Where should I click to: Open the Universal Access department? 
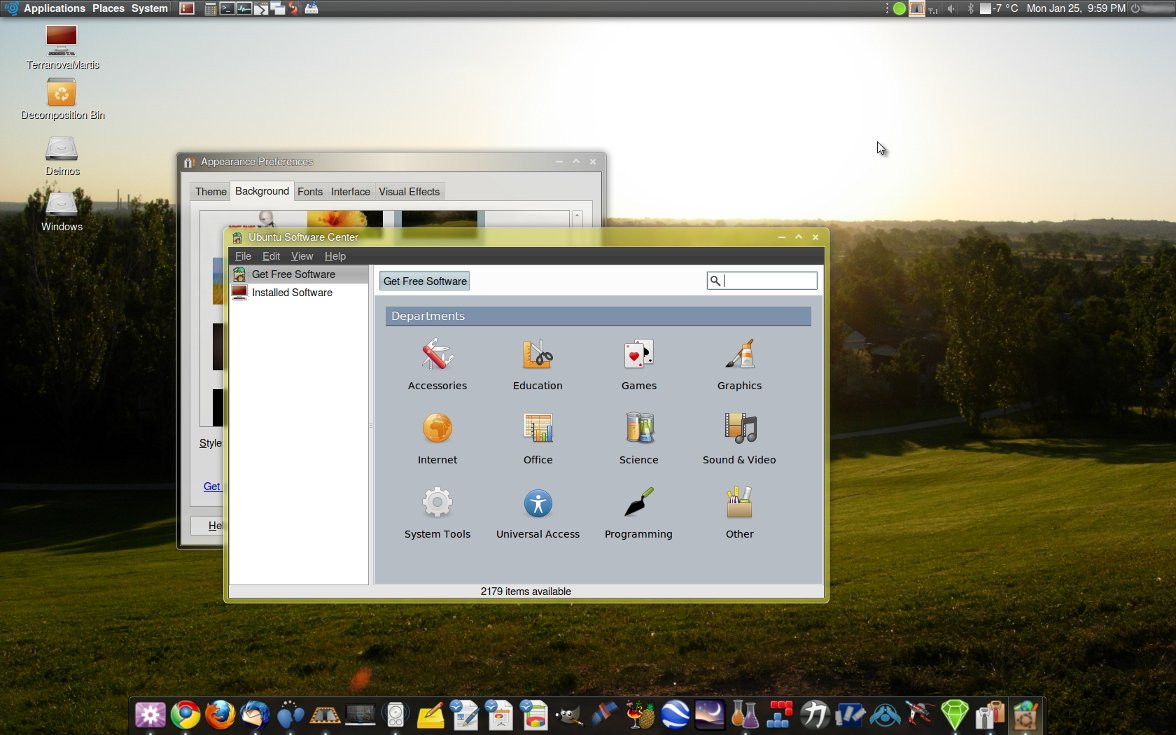tap(538, 513)
